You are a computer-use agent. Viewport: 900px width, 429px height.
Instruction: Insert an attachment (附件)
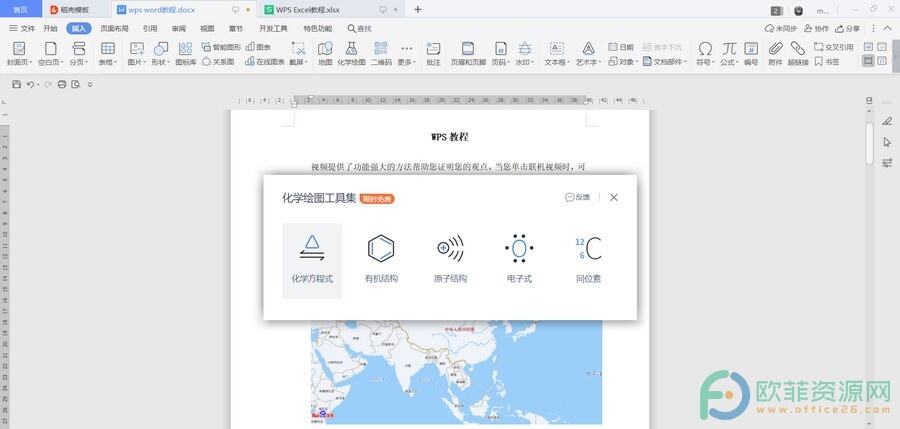(775, 53)
